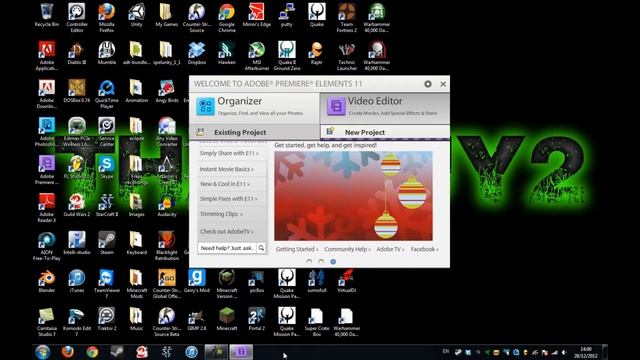This screenshot has height=360, width=640.
Task: Select the Audacity desktop icon
Action: 167,205
